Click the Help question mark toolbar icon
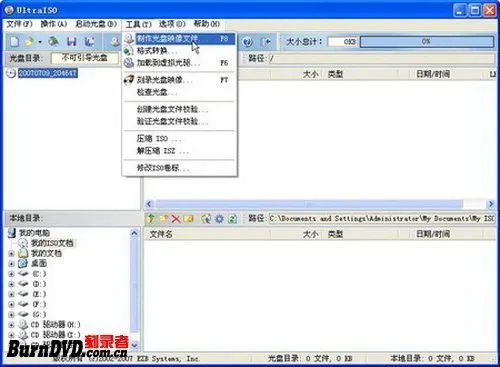The height and width of the screenshot is (367, 500). click(248, 42)
